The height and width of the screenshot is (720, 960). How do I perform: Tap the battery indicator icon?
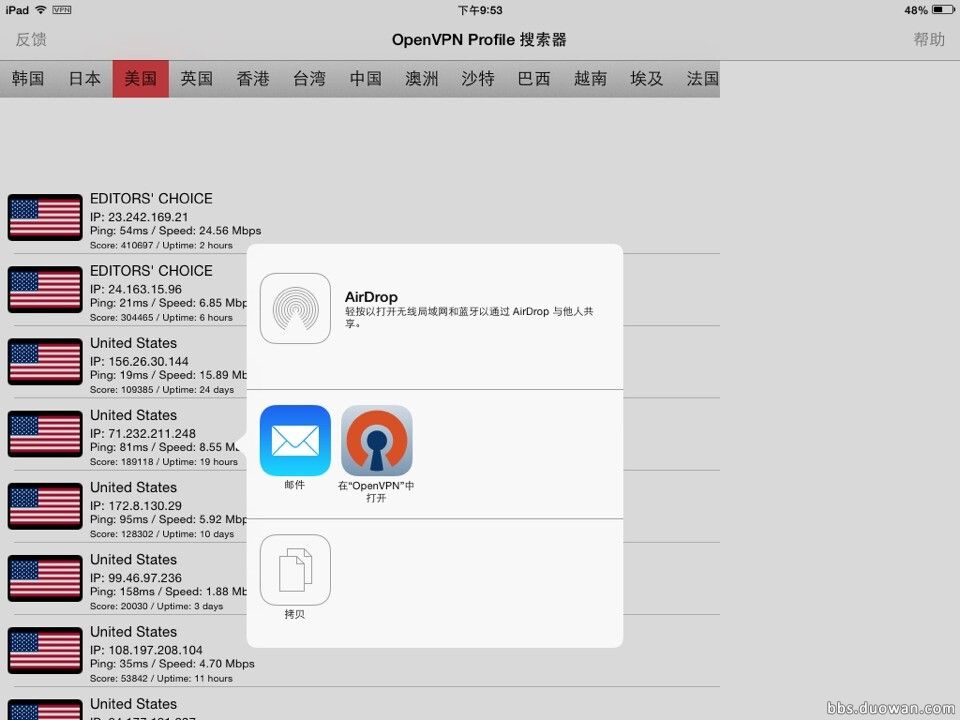[943, 10]
